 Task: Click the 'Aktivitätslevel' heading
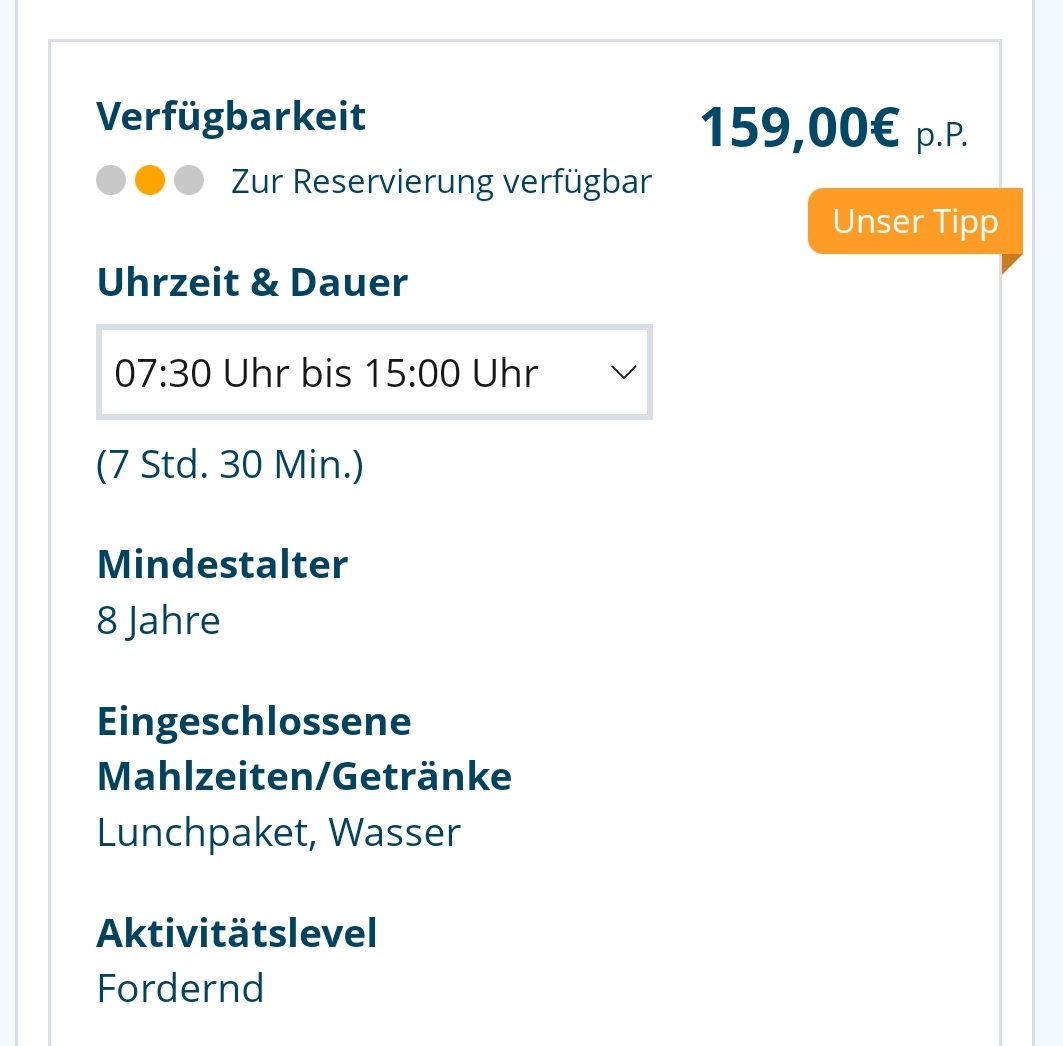[x=237, y=934]
